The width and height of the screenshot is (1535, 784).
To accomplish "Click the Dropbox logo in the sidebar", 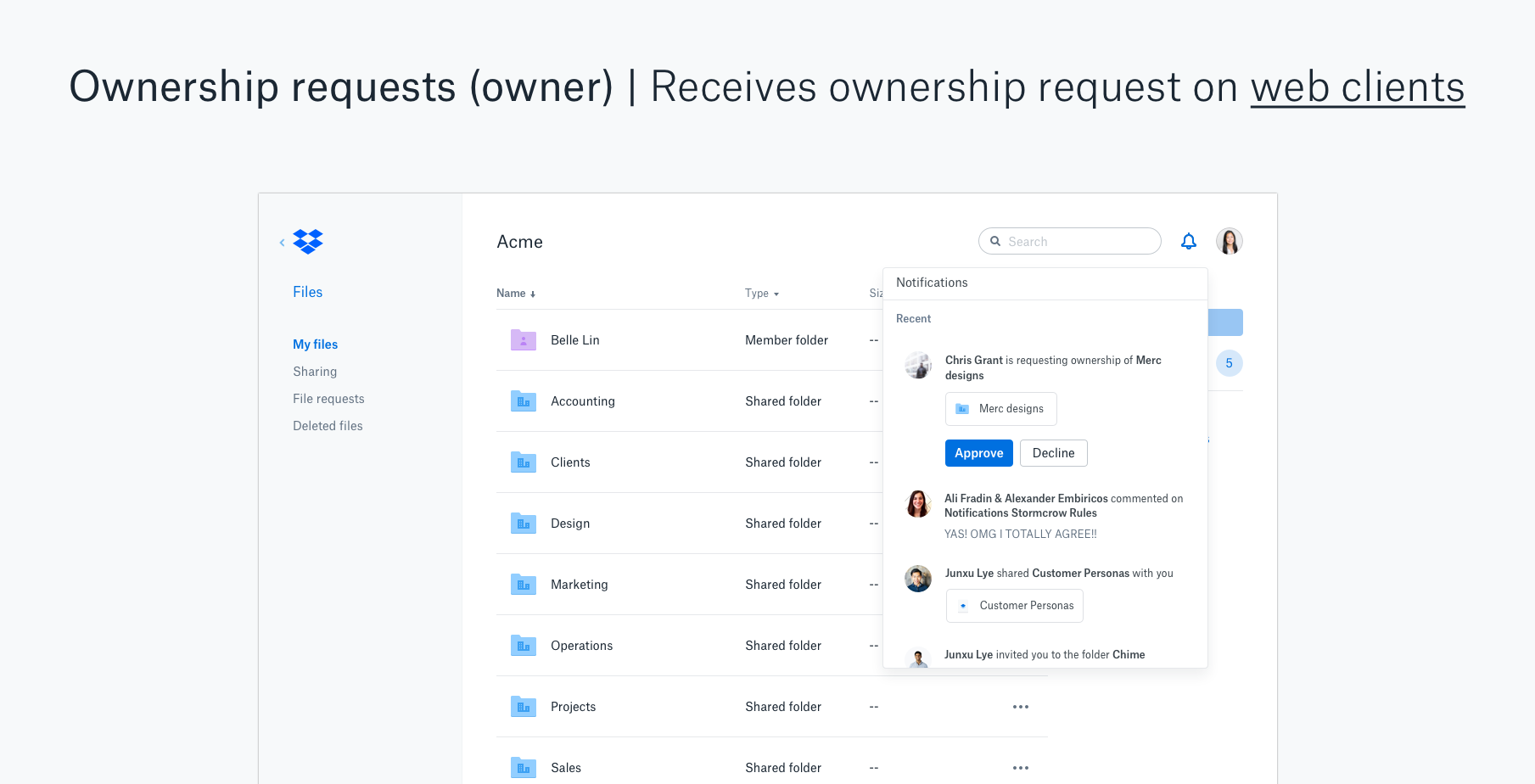I will click(x=307, y=242).
